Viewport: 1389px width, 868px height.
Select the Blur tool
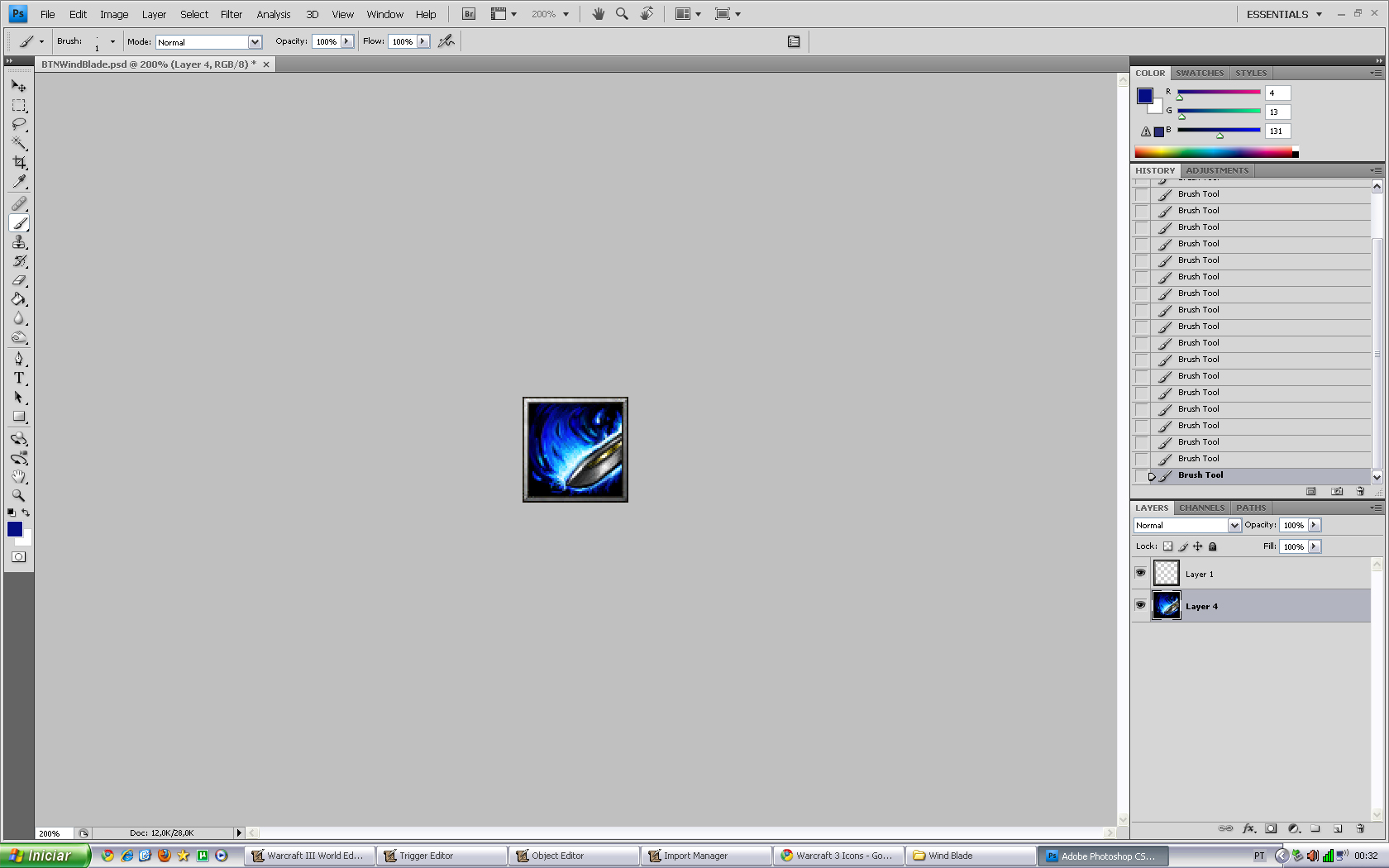19,318
